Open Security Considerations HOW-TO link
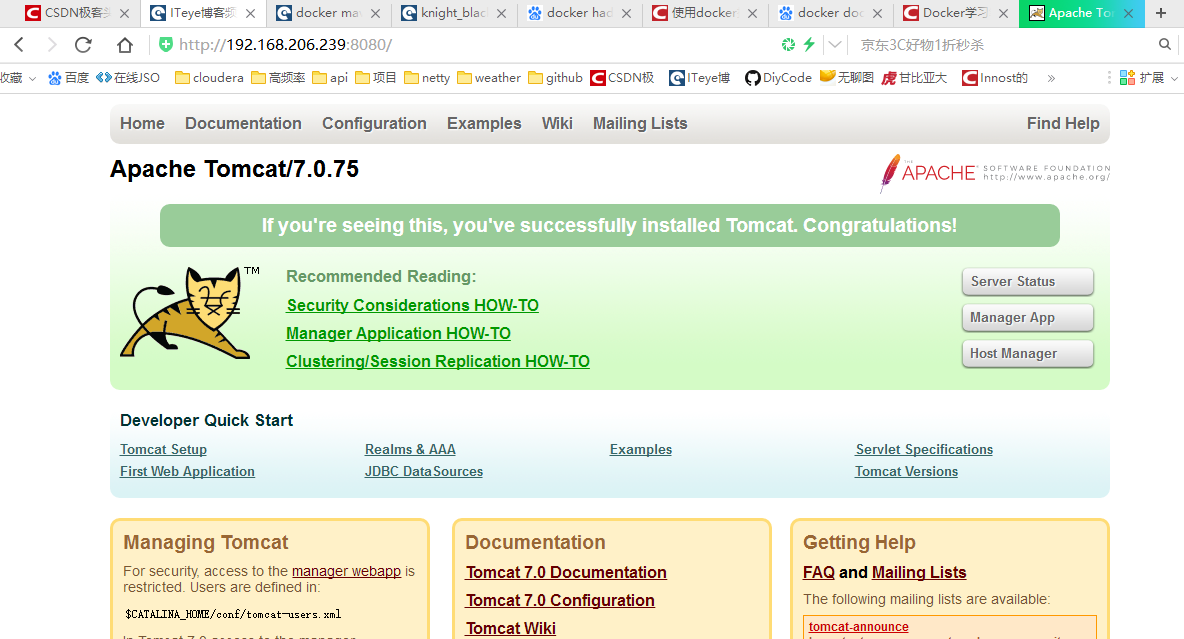 [x=412, y=305]
